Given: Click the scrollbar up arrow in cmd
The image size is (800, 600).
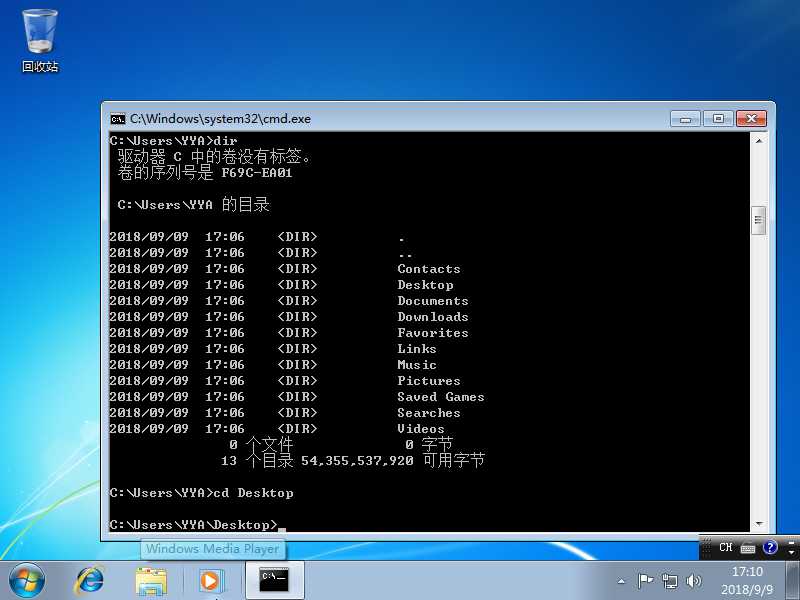Looking at the screenshot, I should (759, 140).
